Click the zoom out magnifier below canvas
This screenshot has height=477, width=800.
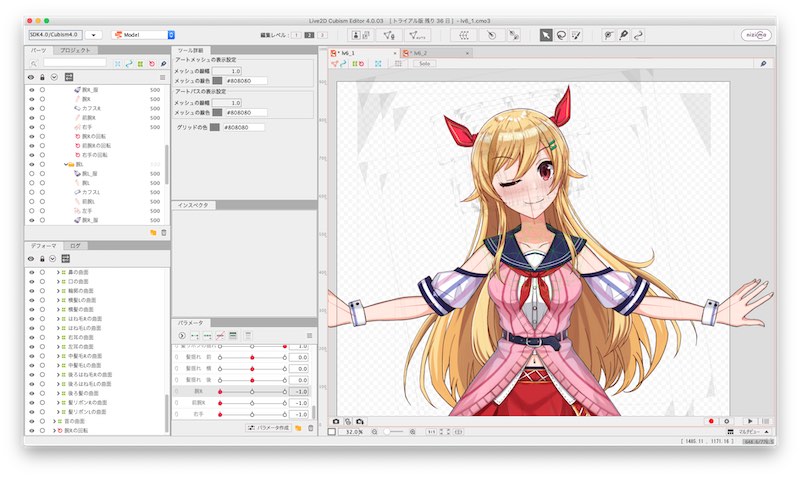[x=374, y=432]
